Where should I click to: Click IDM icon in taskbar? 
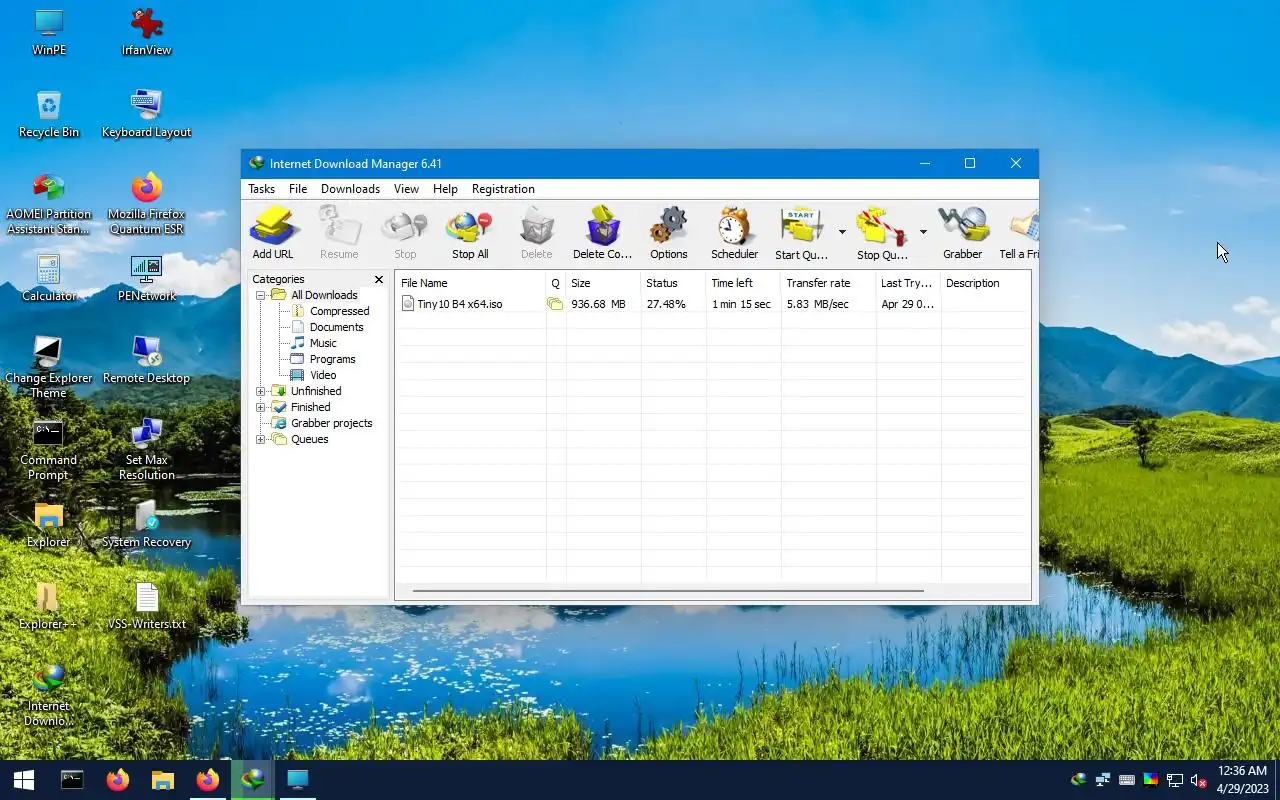pyautogui.click(x=253, y=780)
